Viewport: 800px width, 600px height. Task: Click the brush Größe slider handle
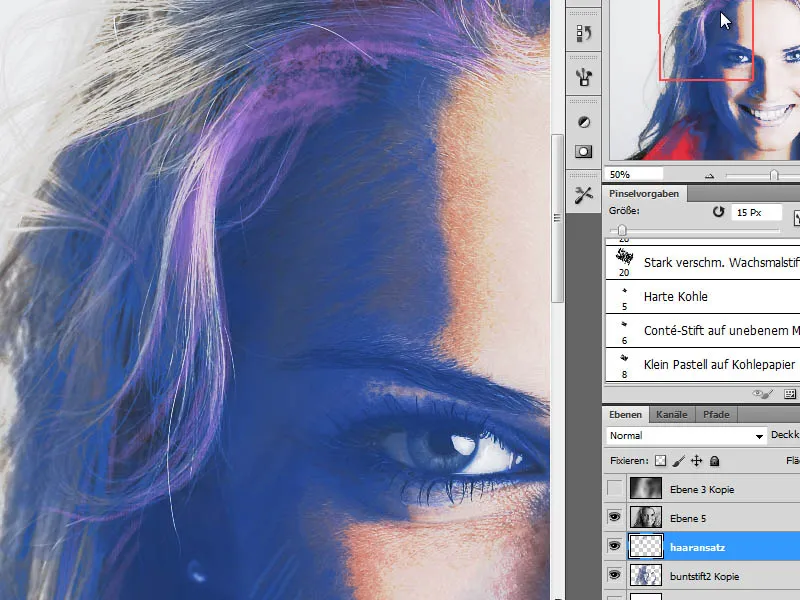[x=621, y=230]
